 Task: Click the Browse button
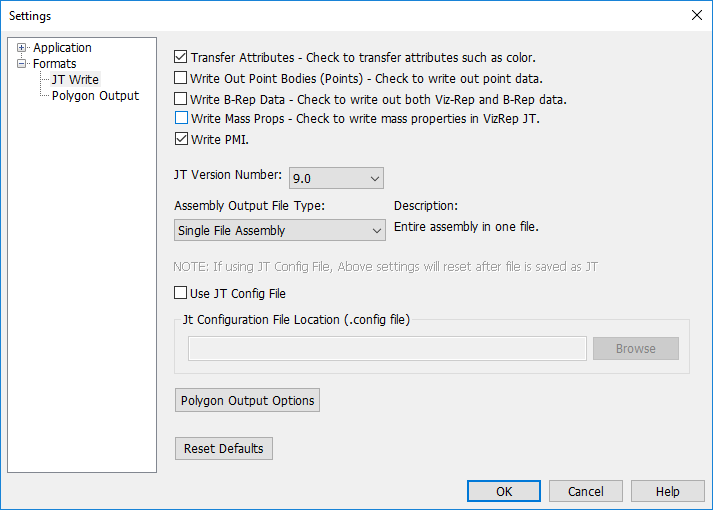(635, 348)
